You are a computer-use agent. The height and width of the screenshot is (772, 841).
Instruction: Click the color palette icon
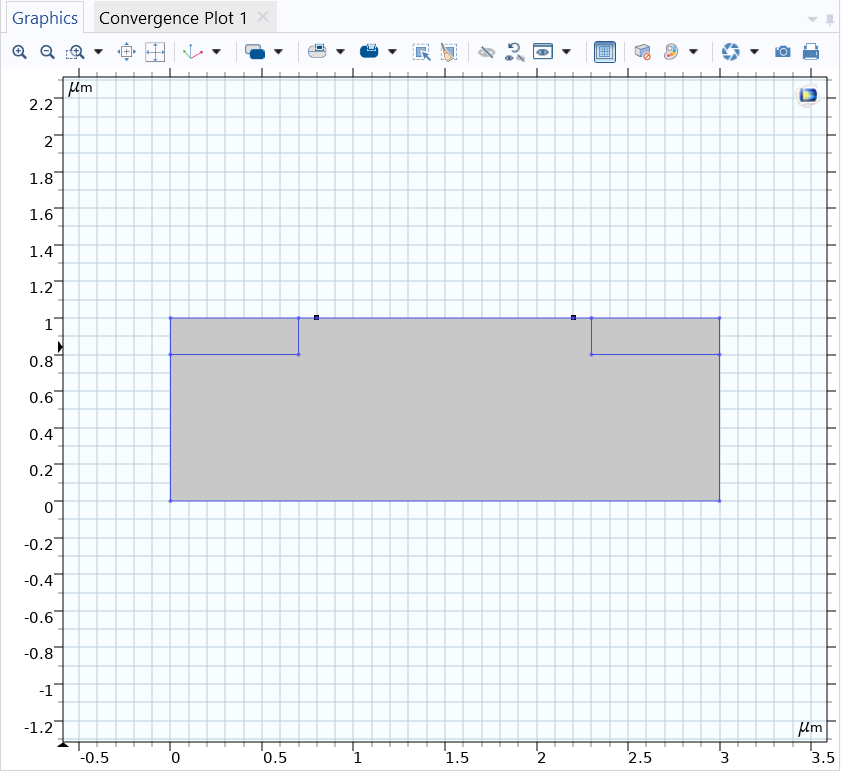(x=670, y=52)
